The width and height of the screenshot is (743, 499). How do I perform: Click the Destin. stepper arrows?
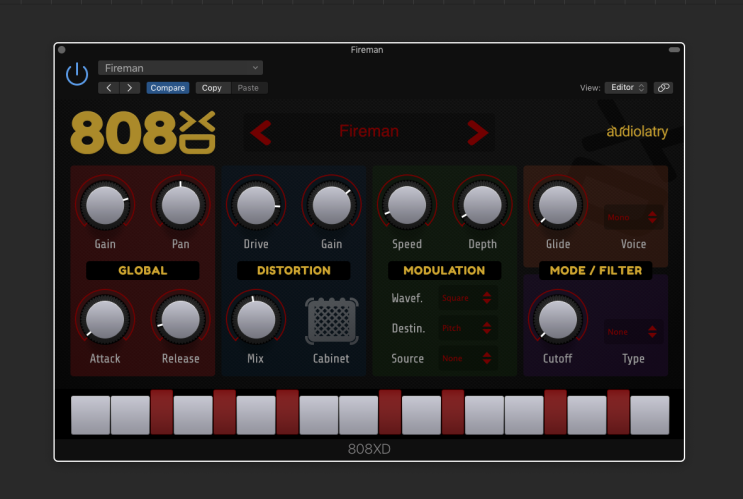point(487,328)
